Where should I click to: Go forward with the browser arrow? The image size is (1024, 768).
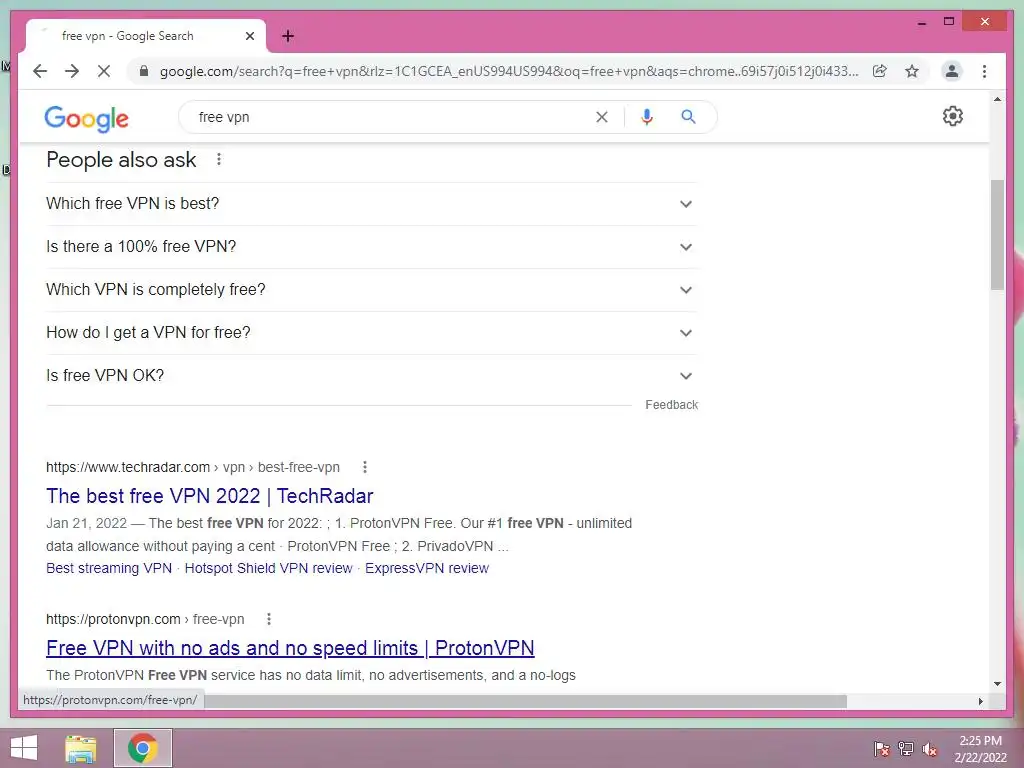(x=72, y=71)
